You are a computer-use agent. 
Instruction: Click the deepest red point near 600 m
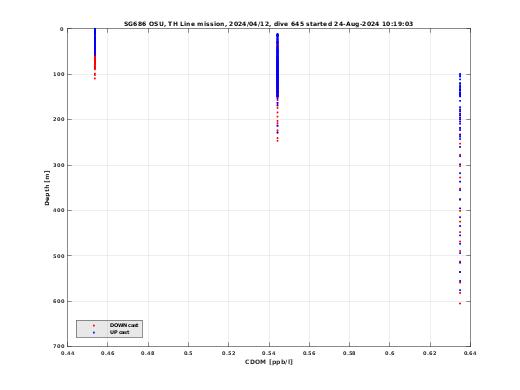click(460, 303)
